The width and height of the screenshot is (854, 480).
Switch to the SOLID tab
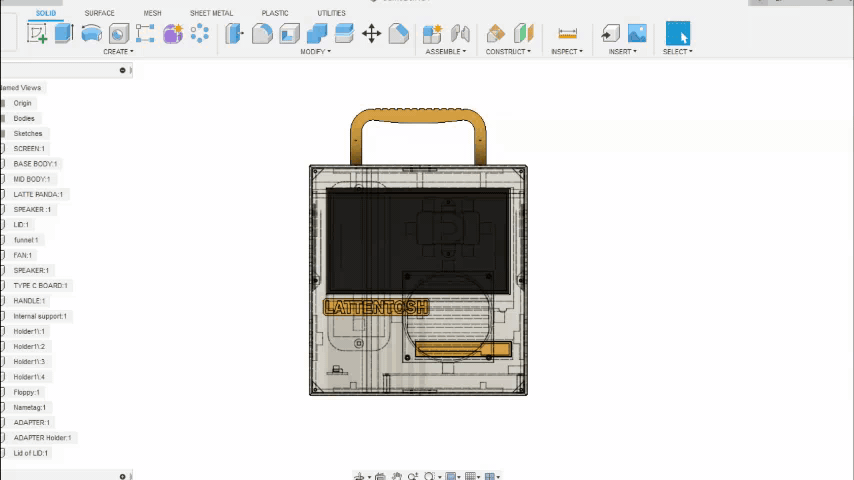(46, 13)
